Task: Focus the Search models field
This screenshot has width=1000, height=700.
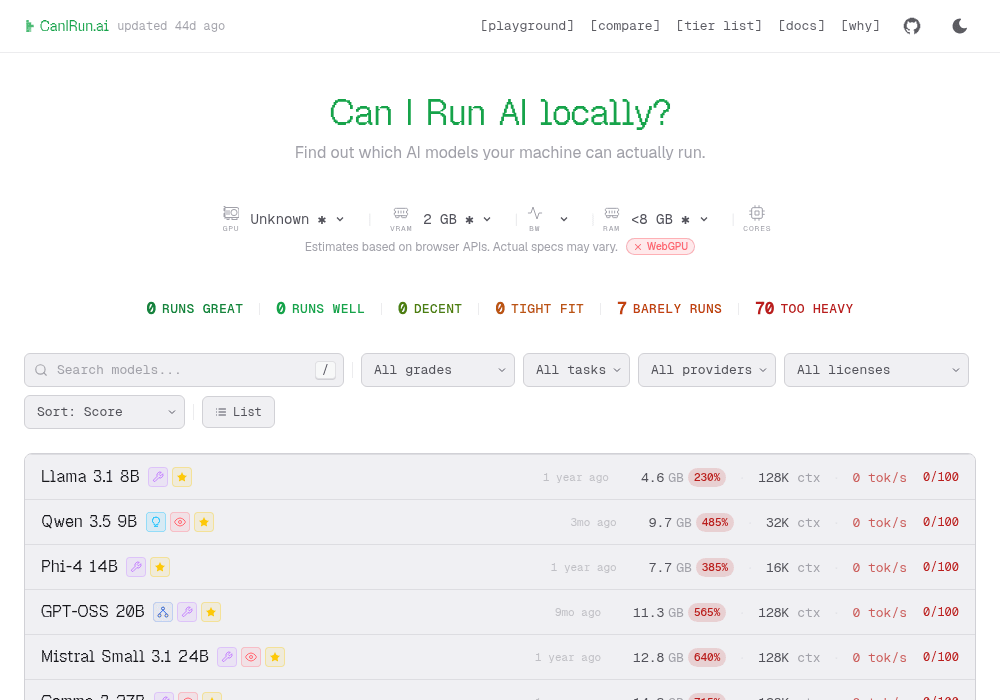Action: click(184, 370)
